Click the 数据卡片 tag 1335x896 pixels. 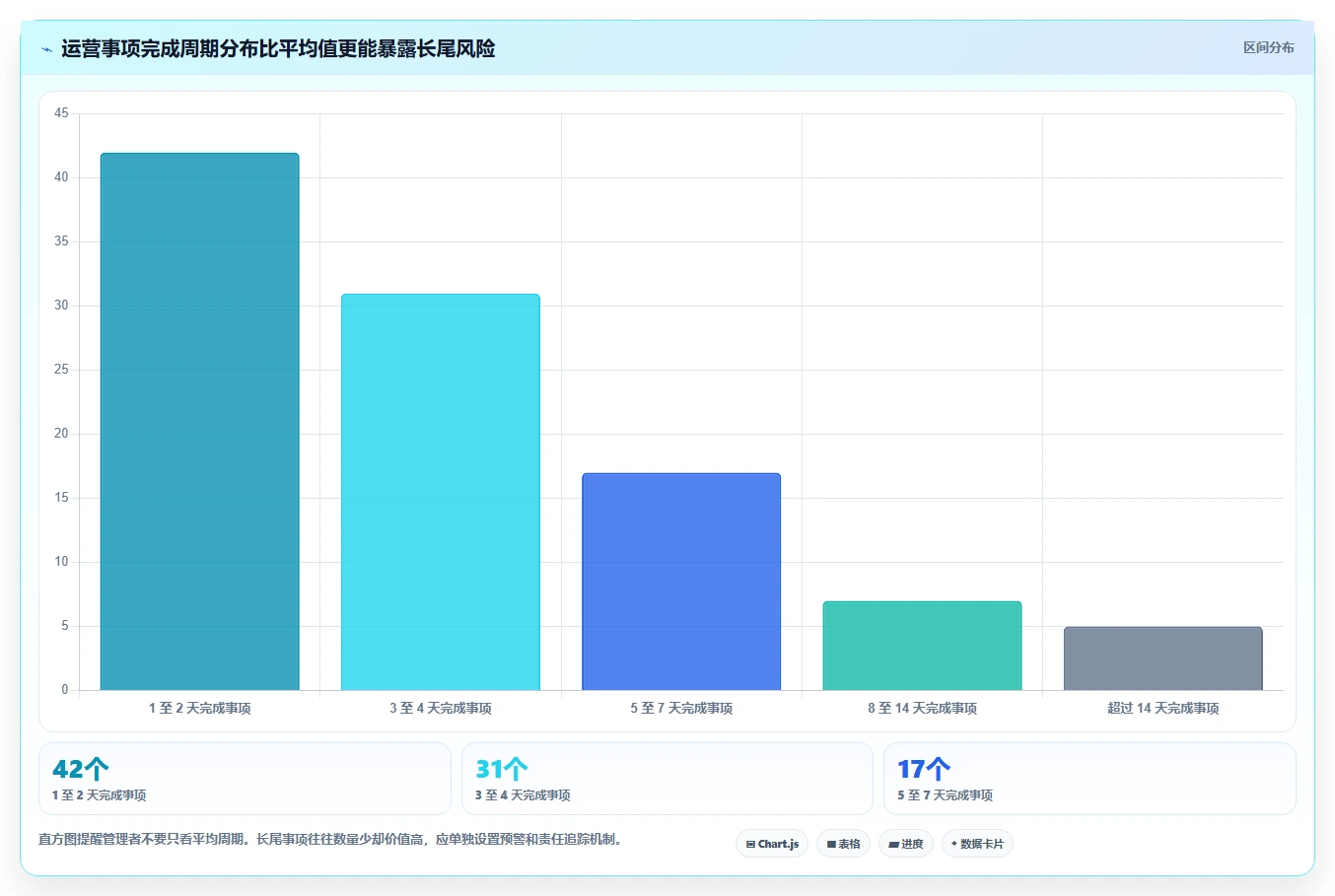pos(977,844)
